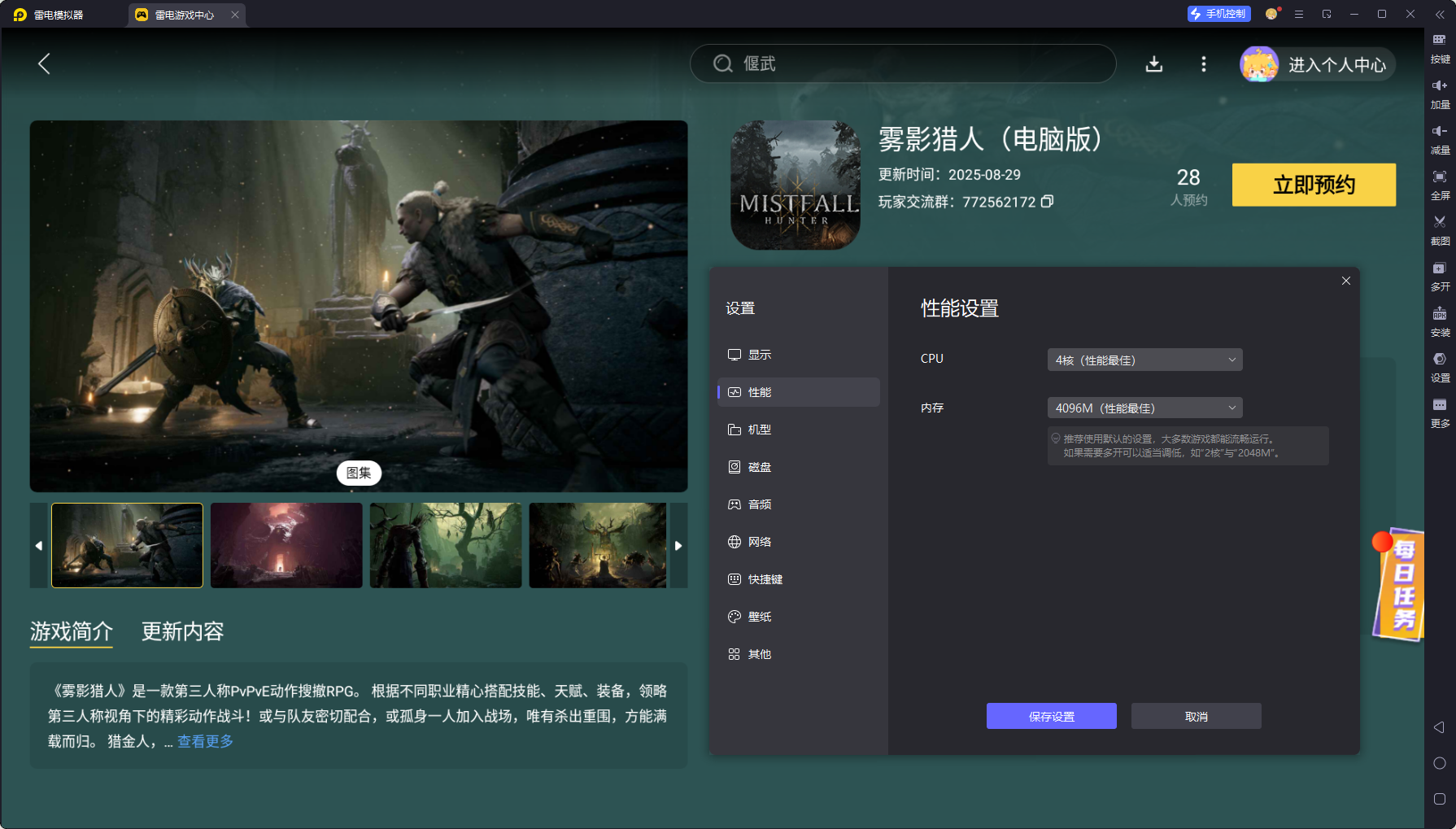The height and width of the screenshot is (829, 1456).
Task: Click the Mistfall Hunter game icon
Action: pyautogui.click(x=796, y=185)
